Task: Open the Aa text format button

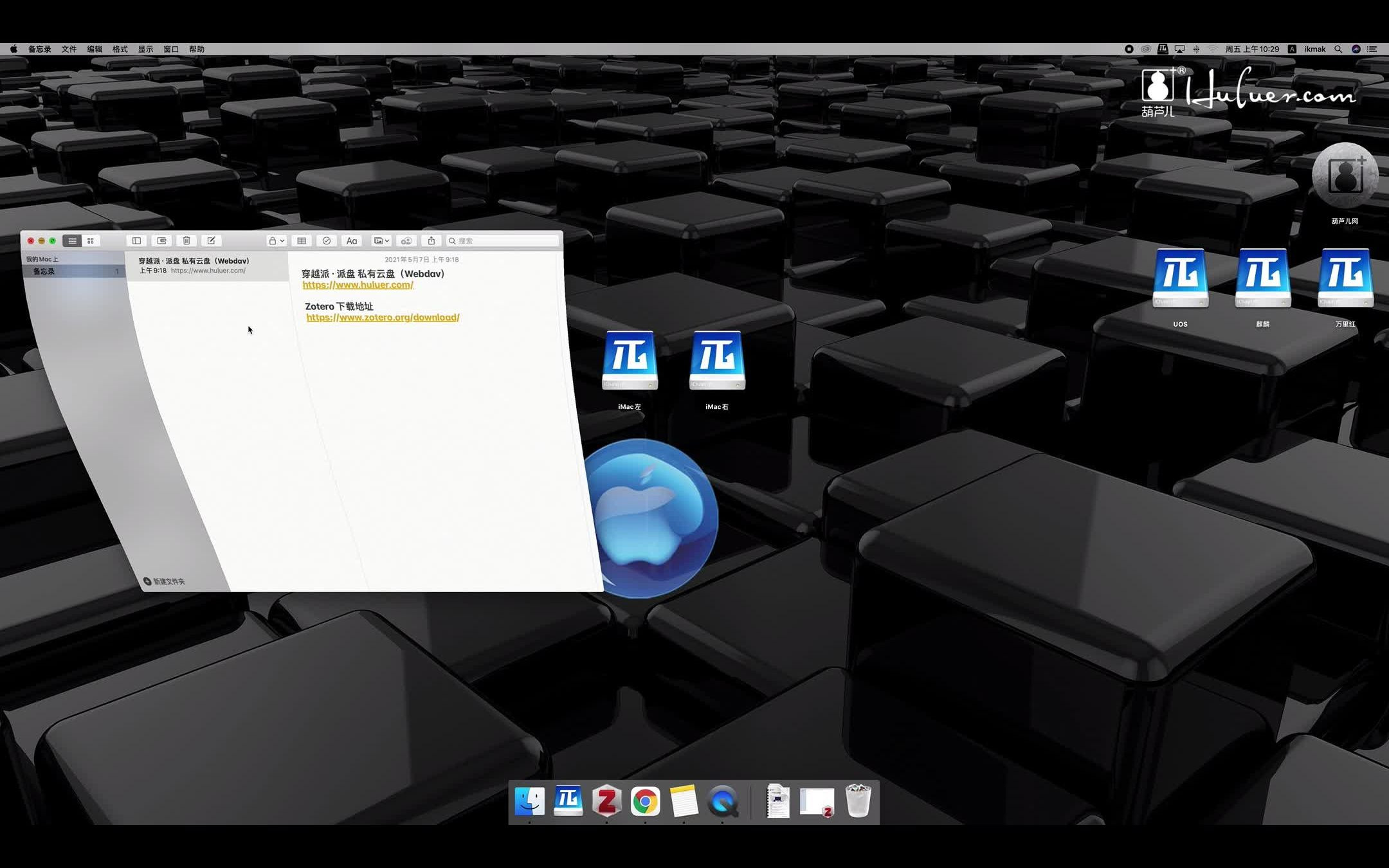Action: [352, 240]
